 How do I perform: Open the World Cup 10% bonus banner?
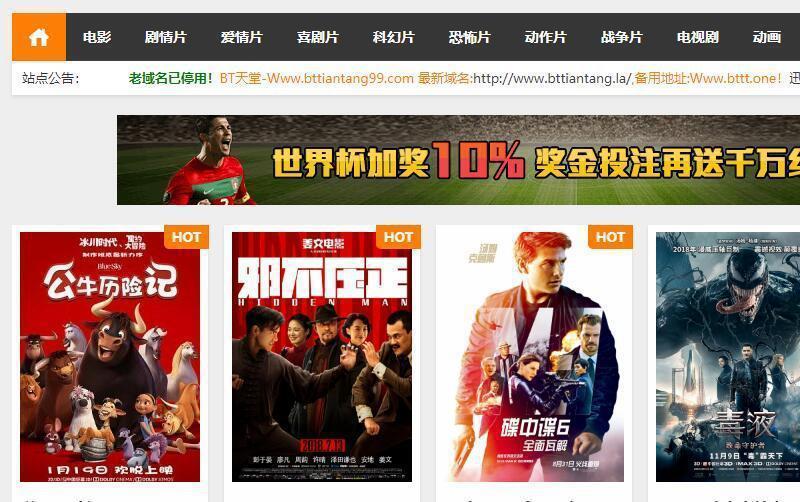point(458,160)
